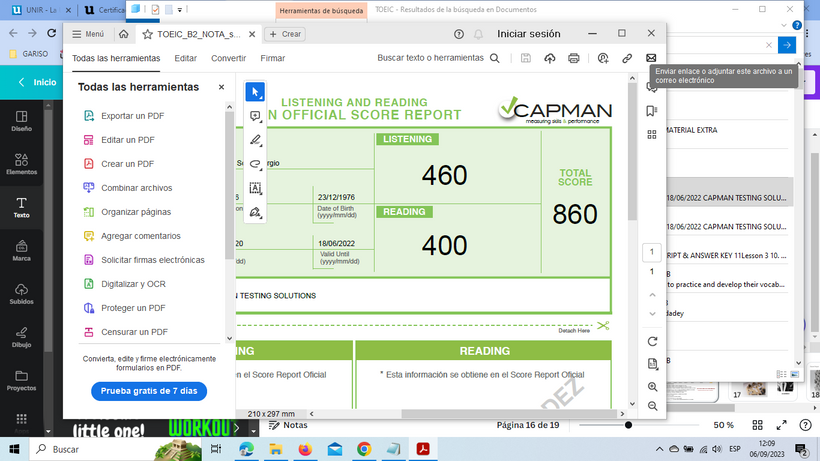Open Censurar un PDF tool
Screen dimensions: 820x461
[x=134, y=332]
